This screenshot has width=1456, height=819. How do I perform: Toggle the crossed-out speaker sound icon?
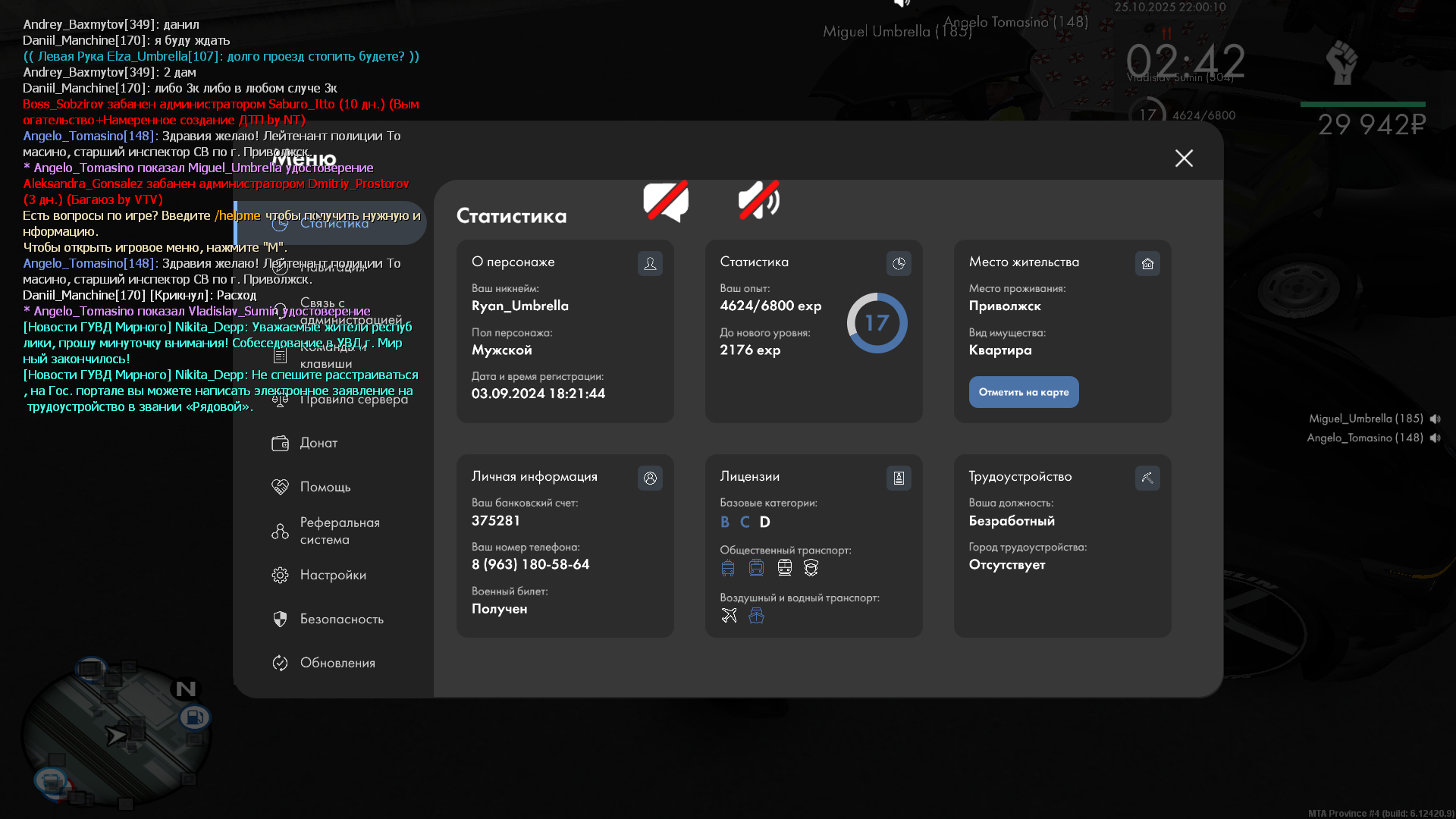758,200
